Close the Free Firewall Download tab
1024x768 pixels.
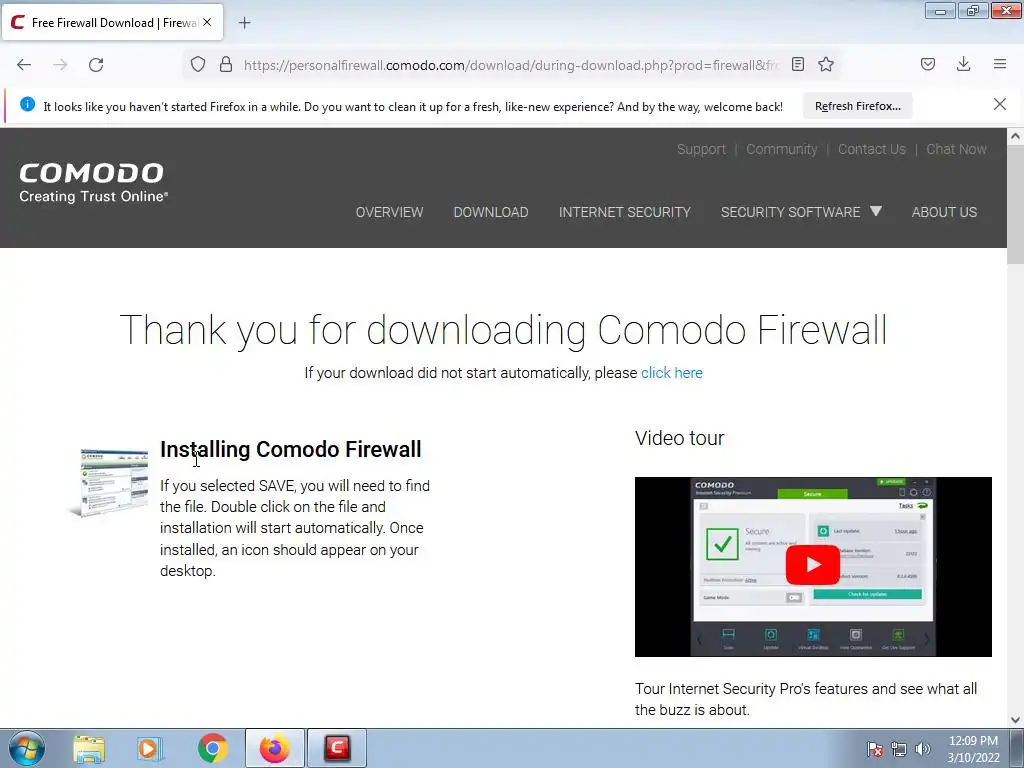point(207,22)
